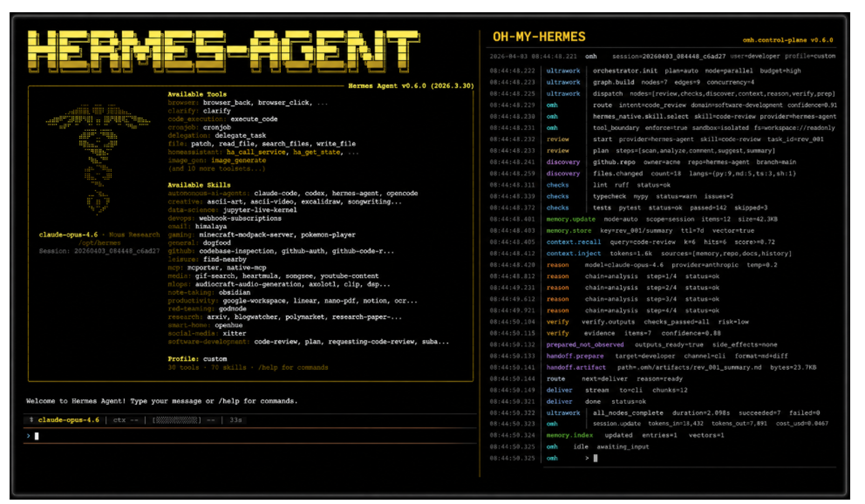The width and height of the screenshot is (865, 504).
Task: Select the 'smart-home: openhue' skill row
Action: [x=205, y=326]
